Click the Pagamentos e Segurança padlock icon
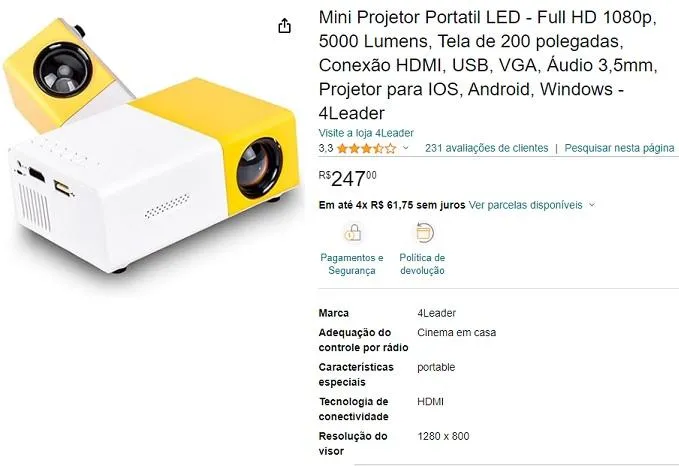This screenshot has width=679, height=466. (x=352, y=233)
